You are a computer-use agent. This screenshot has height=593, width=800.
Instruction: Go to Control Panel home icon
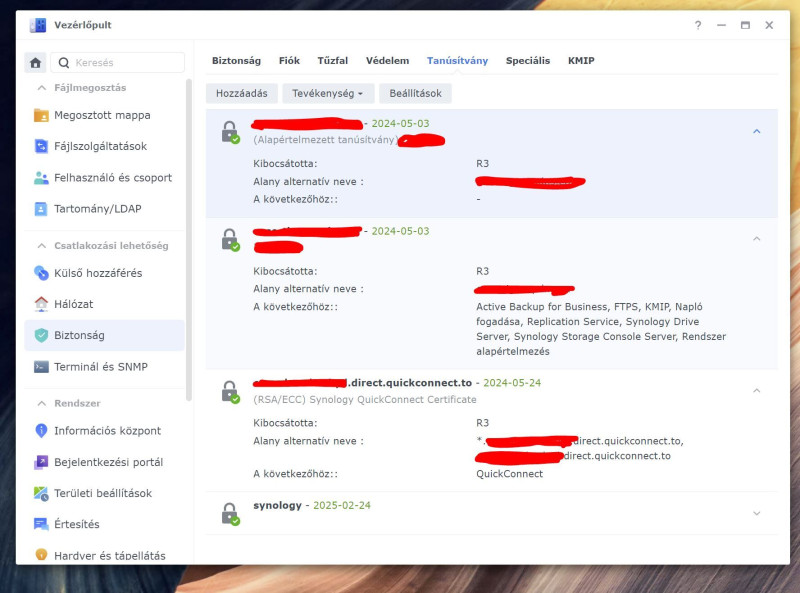pyautogui.click(x=35, y=63)
